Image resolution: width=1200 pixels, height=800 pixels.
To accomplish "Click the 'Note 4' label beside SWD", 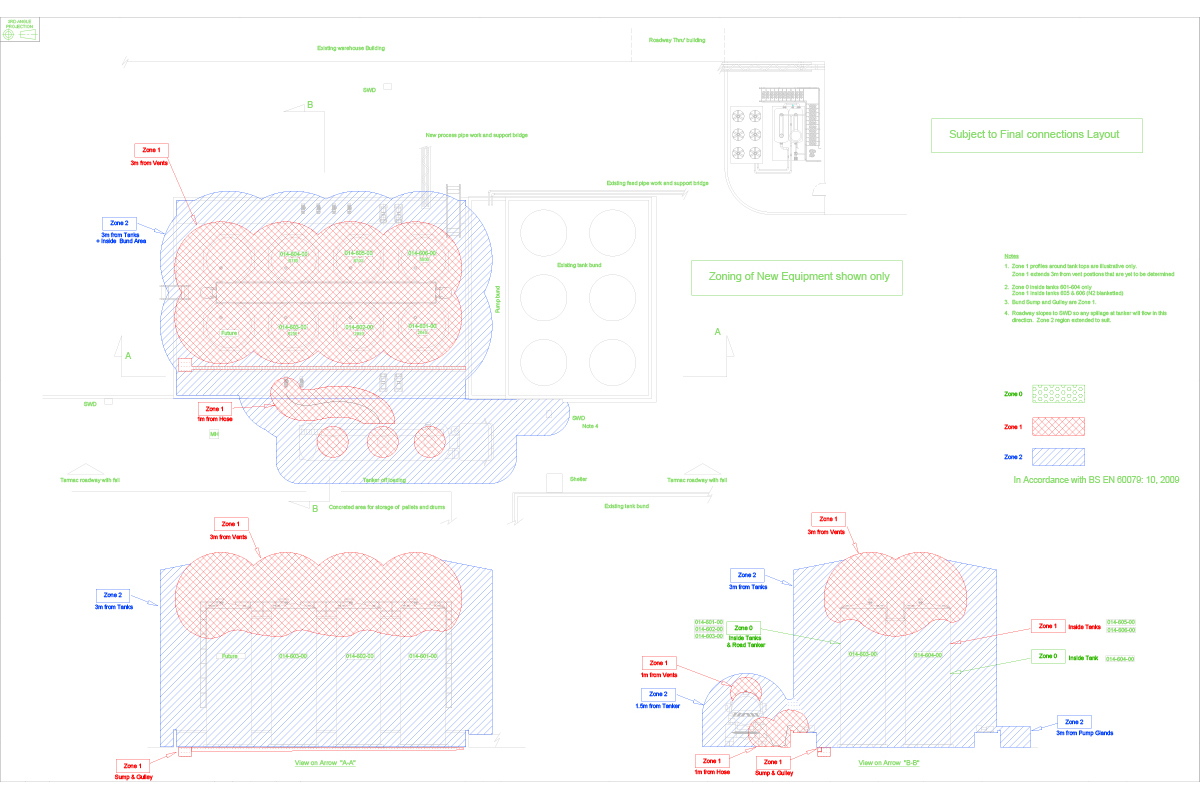I will pos(590,426).
